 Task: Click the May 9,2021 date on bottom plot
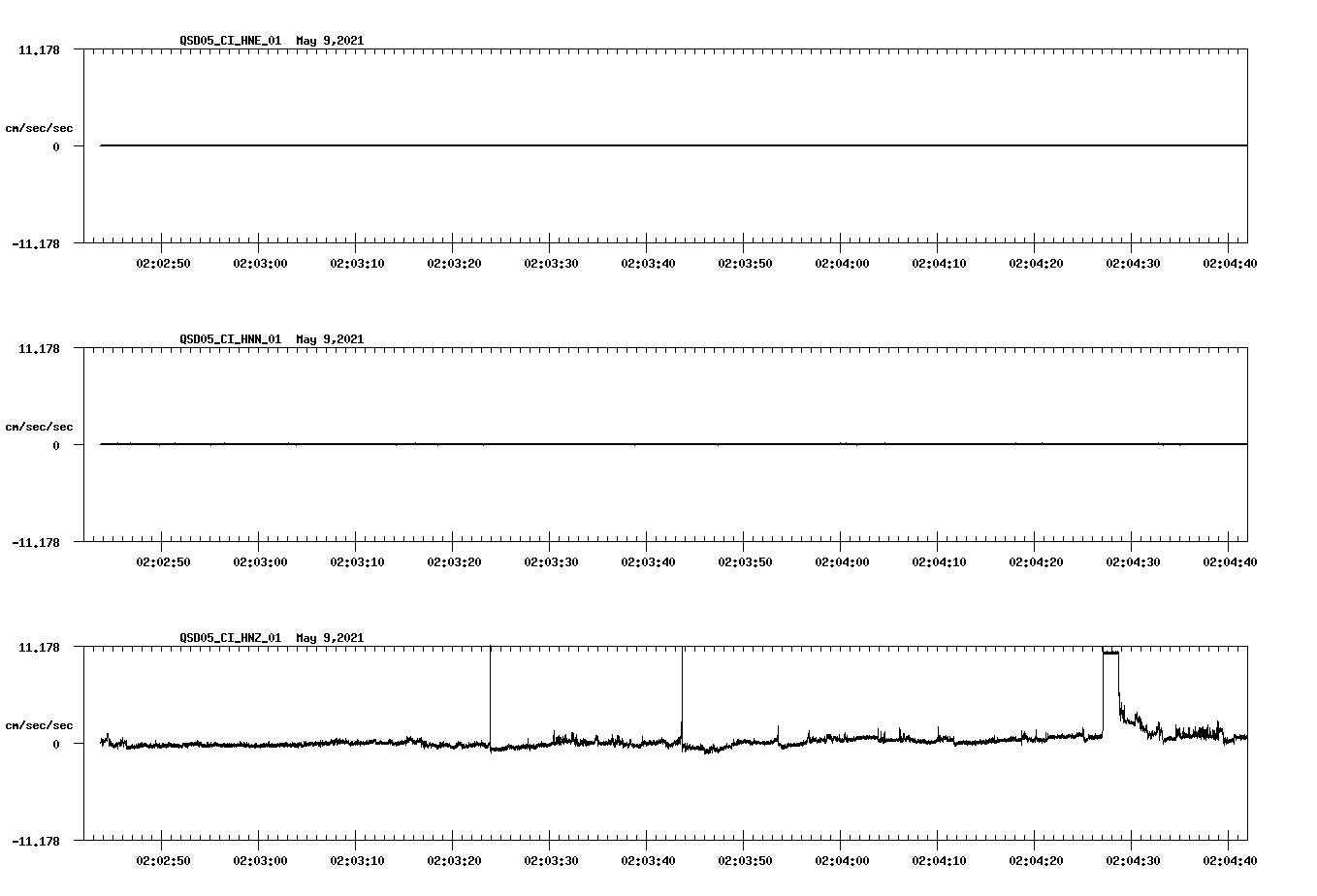tap(329, 638)
